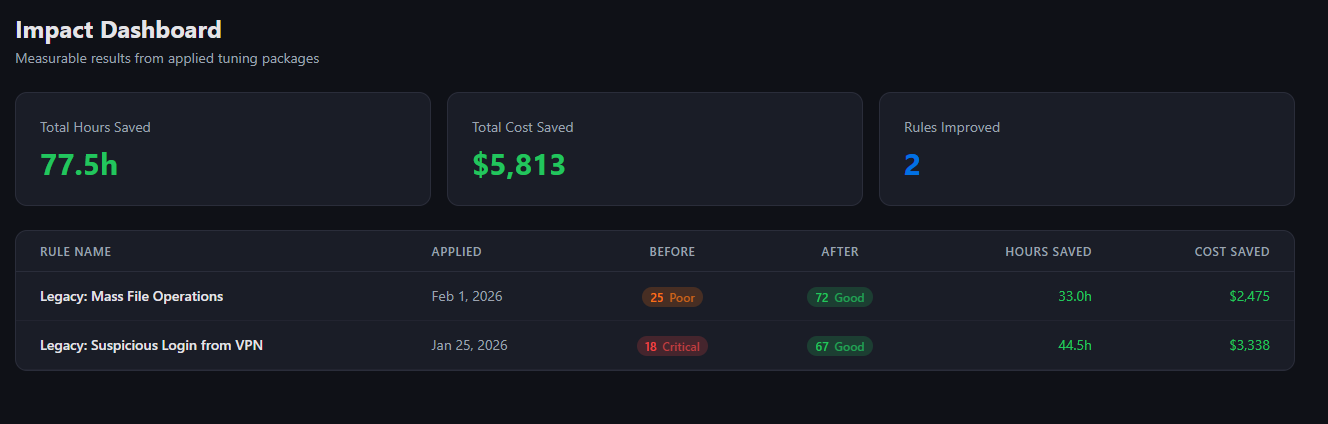Click the After column header

pos(840,252)
